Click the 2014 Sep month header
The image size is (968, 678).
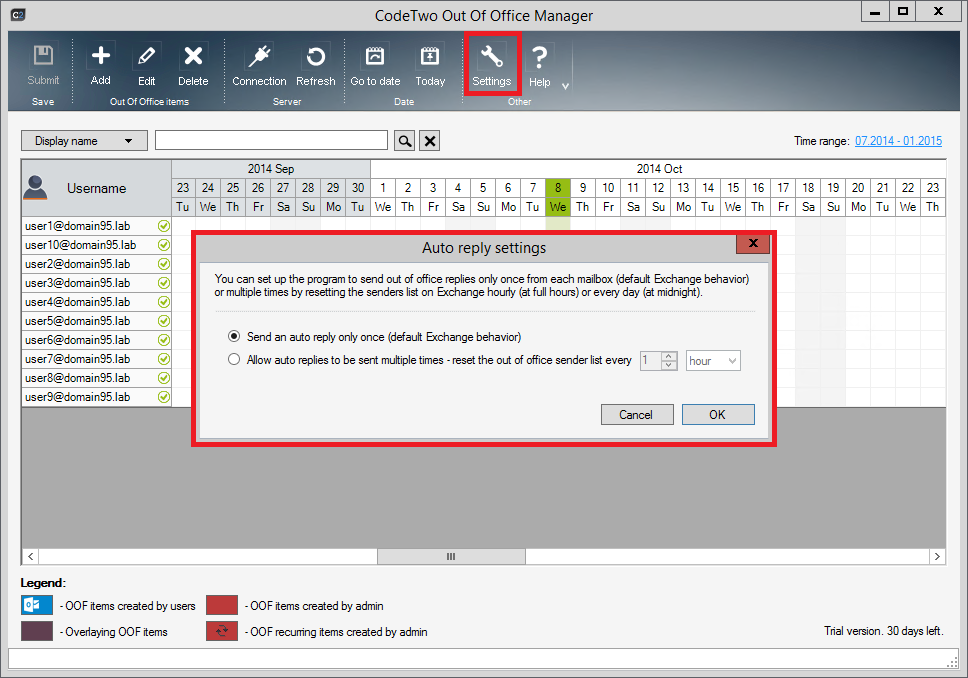270,169
